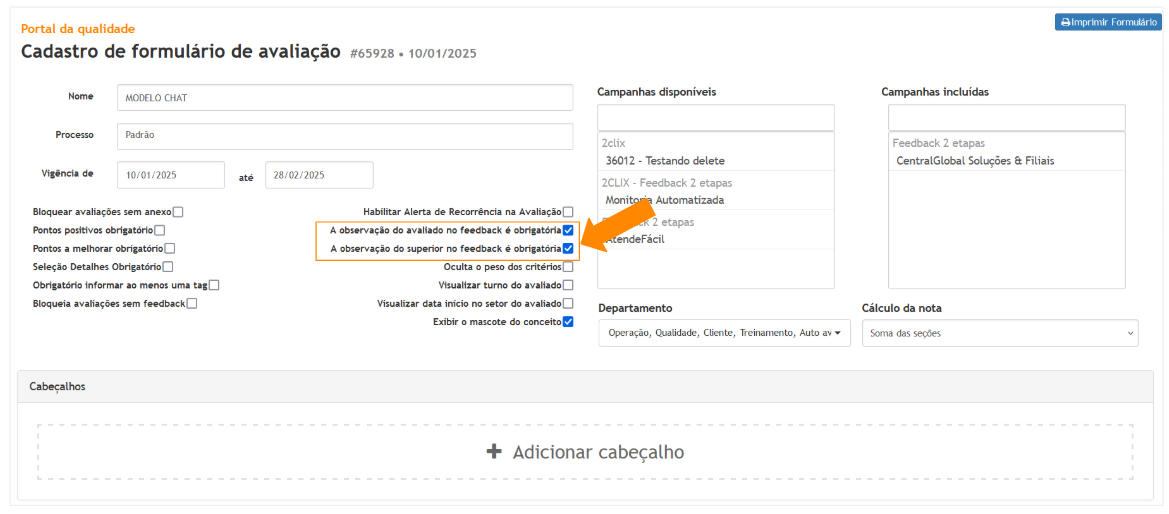Uncheck Exibir o mascote do conceito
The image size is (1169, 514).
pos(568,322)
